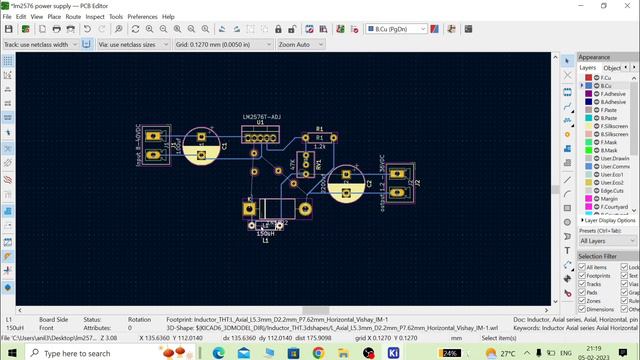640x360 pixels.
Task: Toggle visibility of the F.Cu layer
Action: [597, 78]
